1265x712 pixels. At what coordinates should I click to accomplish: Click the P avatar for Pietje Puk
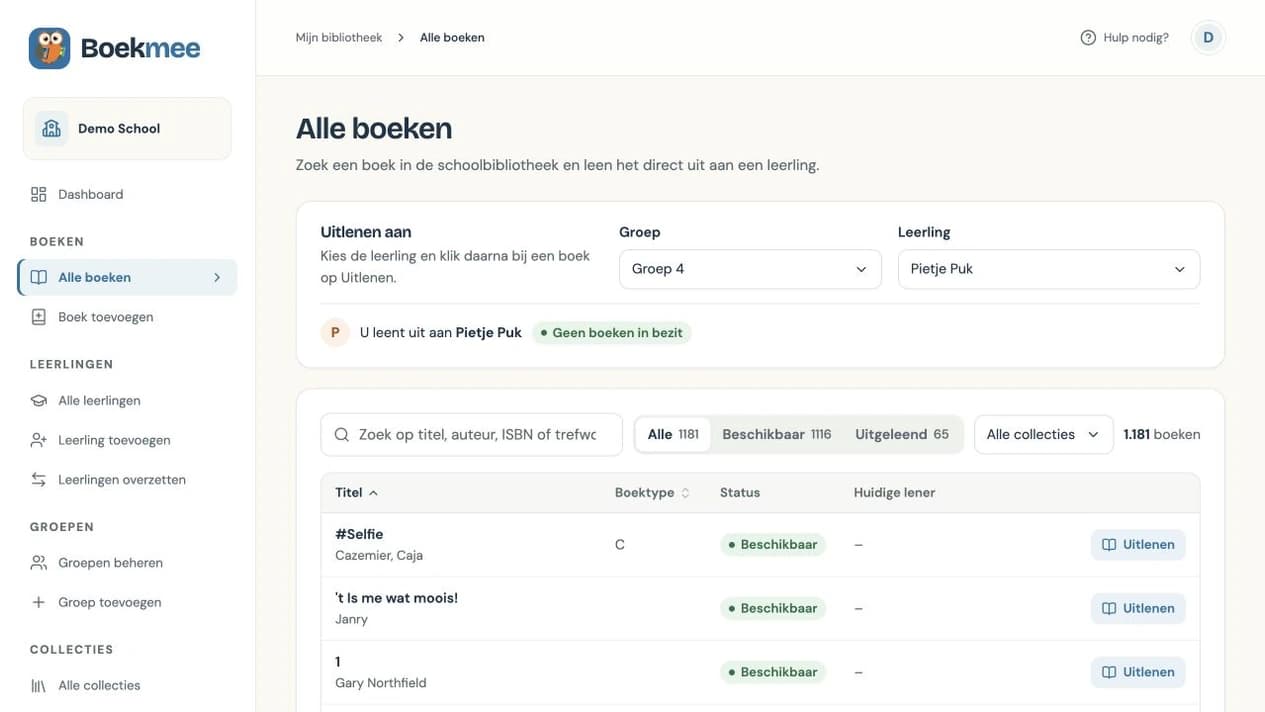[x=335, y=332]
